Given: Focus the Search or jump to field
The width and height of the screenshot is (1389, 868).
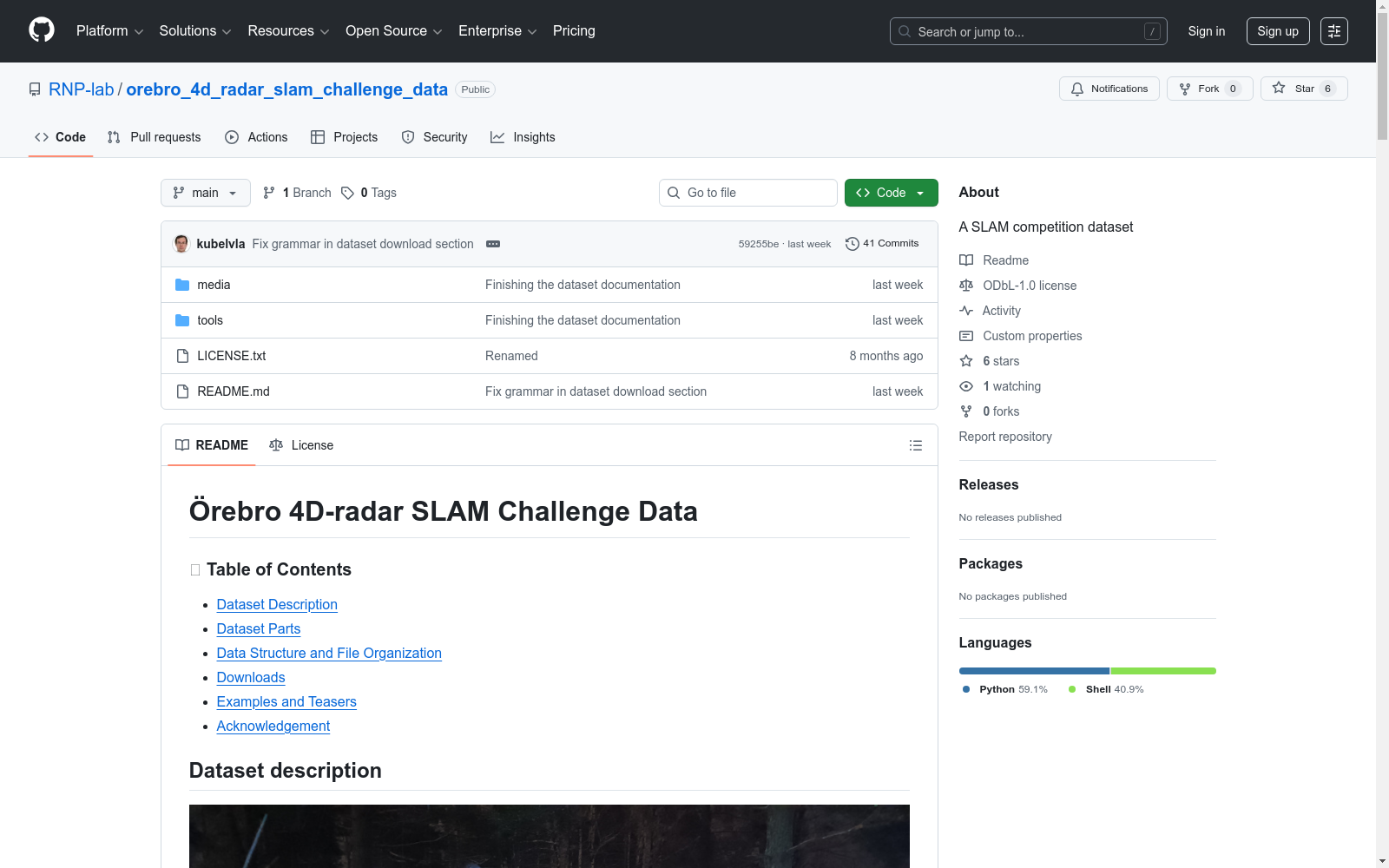Looking at the screenshot, I should click(x=1028, y=31).
